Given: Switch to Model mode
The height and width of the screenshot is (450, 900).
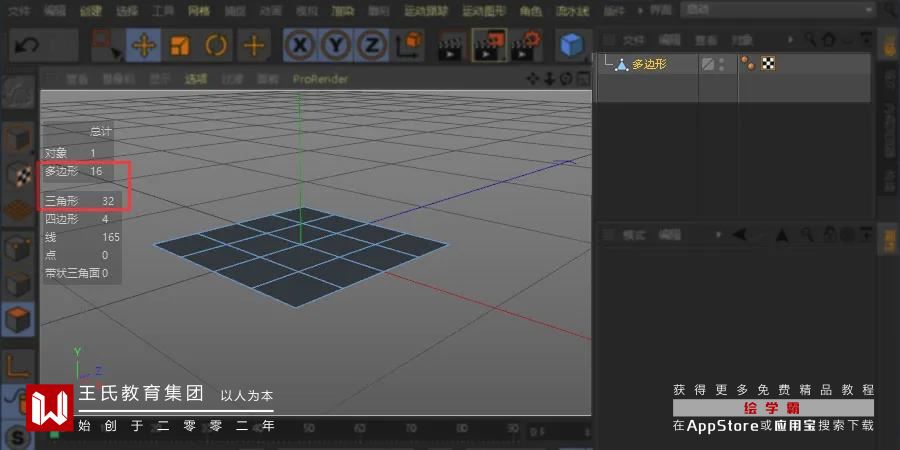Looking at the screenshot, I should point(18,139).
